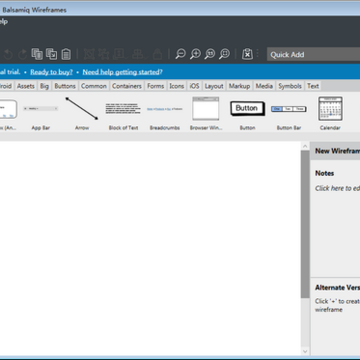Open the iOS library tab
The width and height of the screenshot is (360, 360).
point(194,86)
